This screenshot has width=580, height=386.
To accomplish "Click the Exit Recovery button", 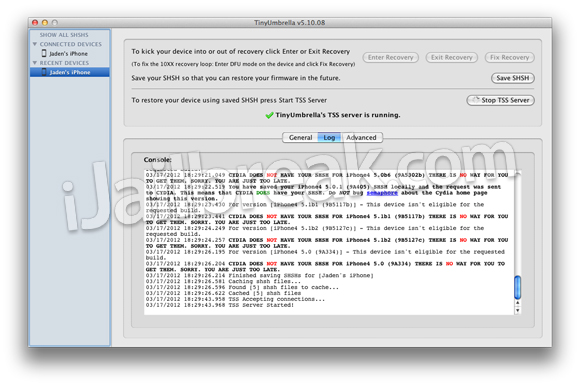I will pos(451,57).
